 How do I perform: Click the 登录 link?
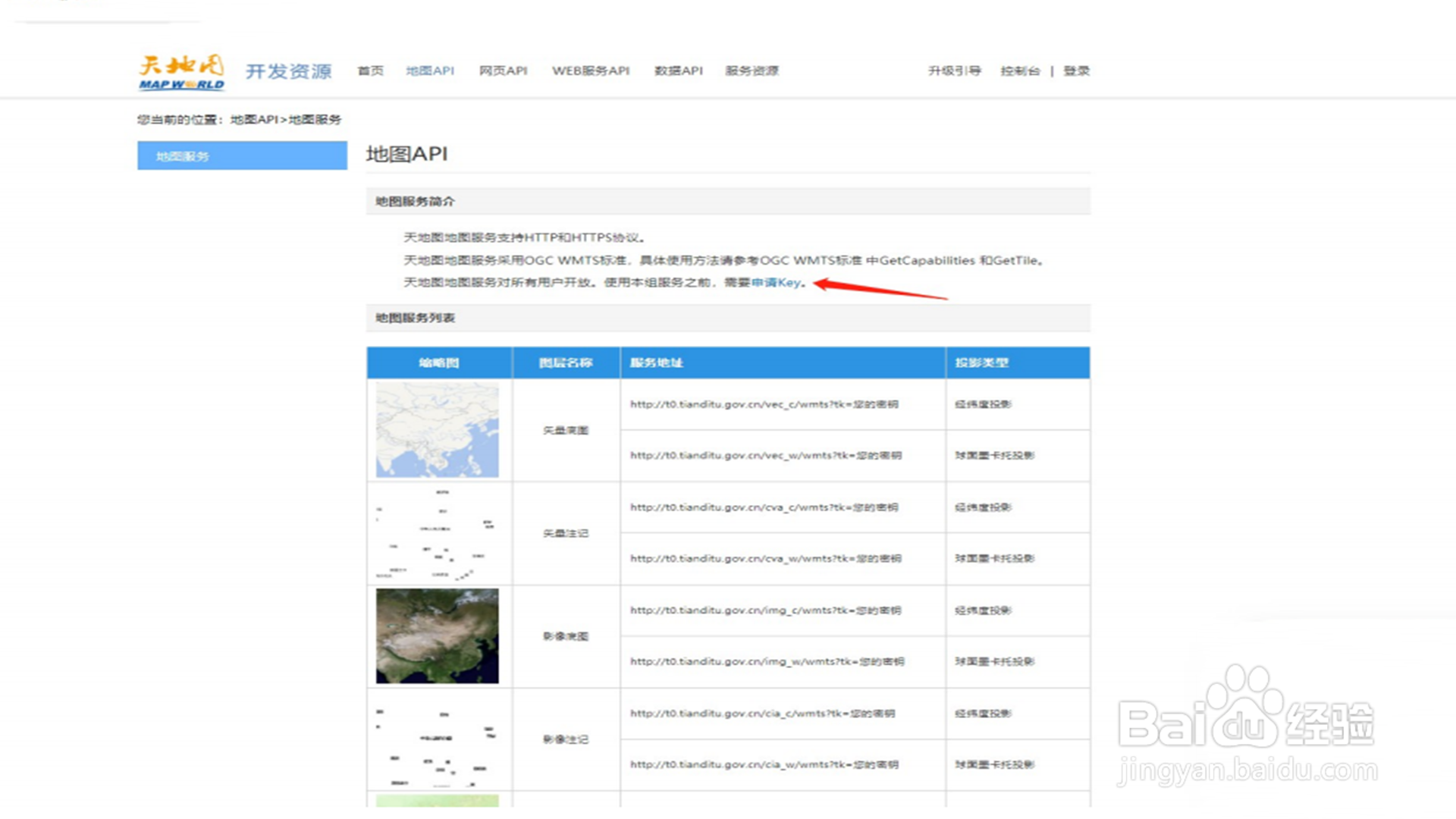(x=1076, y=71)
